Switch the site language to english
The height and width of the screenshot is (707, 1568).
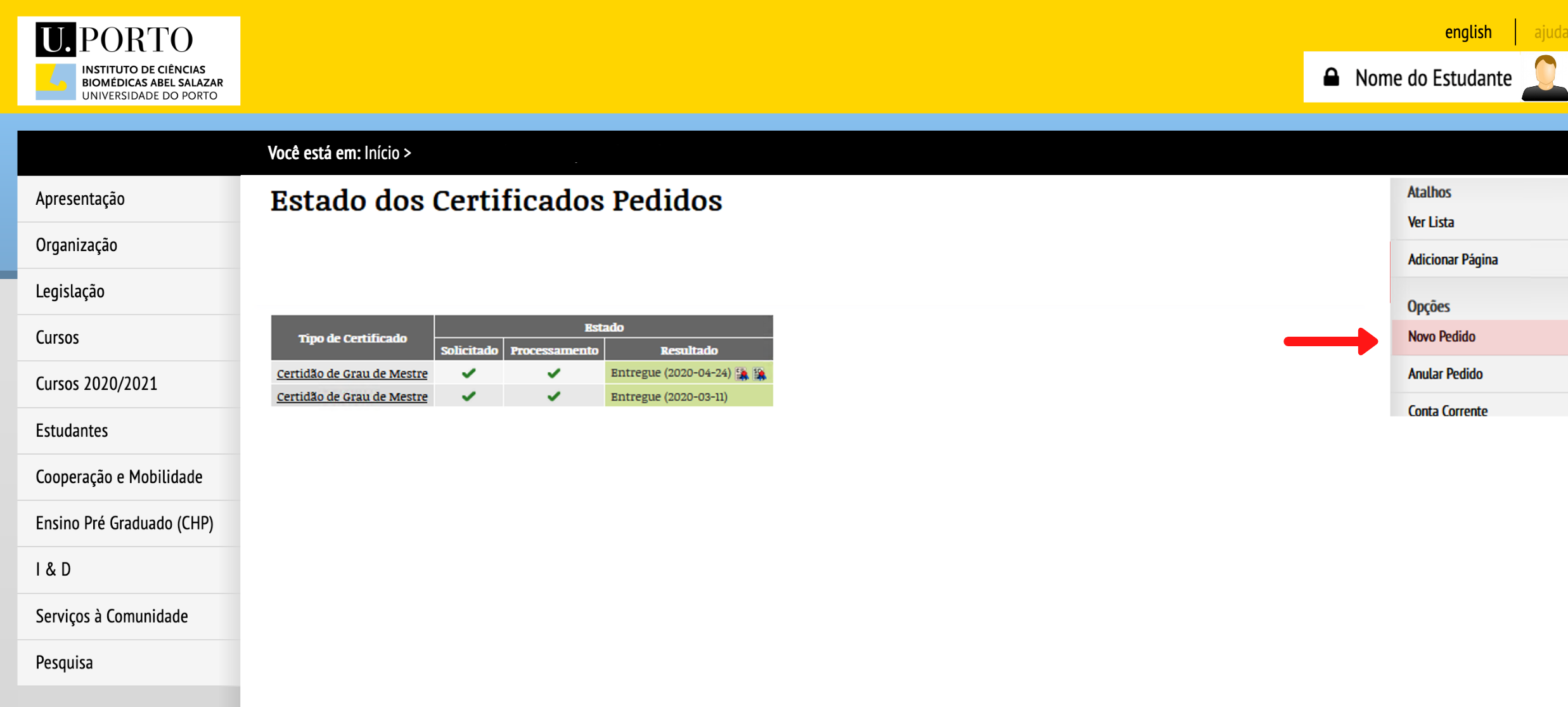[1468, 32]
